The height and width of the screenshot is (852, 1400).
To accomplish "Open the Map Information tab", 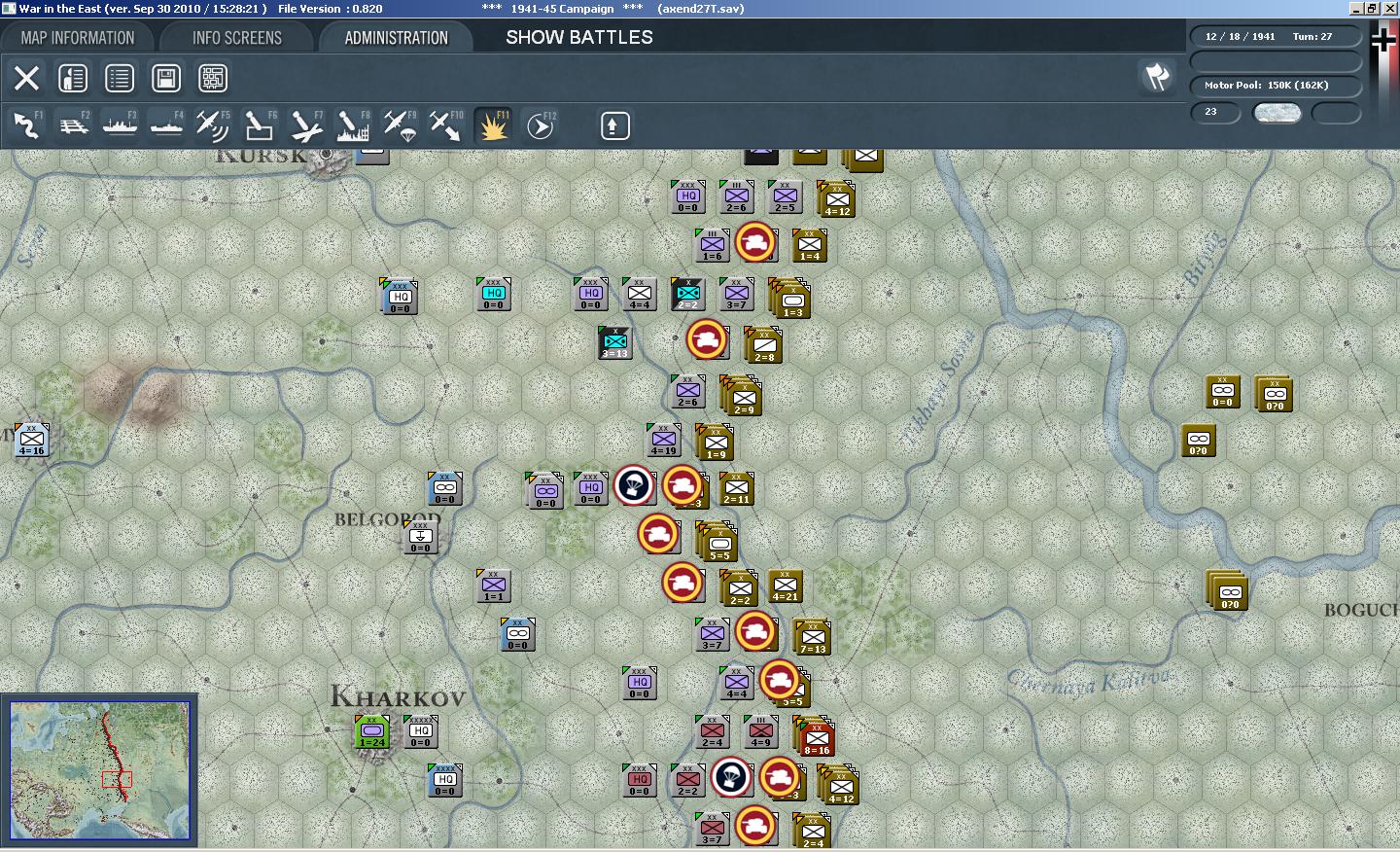I will (x=78, y=38).
